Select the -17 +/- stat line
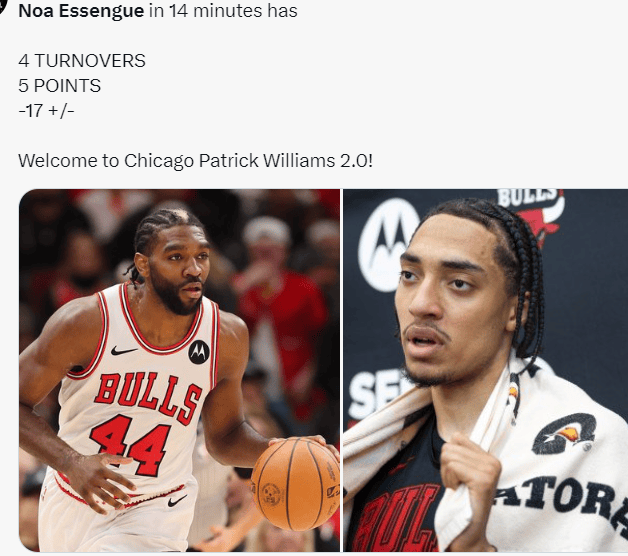 46,111
